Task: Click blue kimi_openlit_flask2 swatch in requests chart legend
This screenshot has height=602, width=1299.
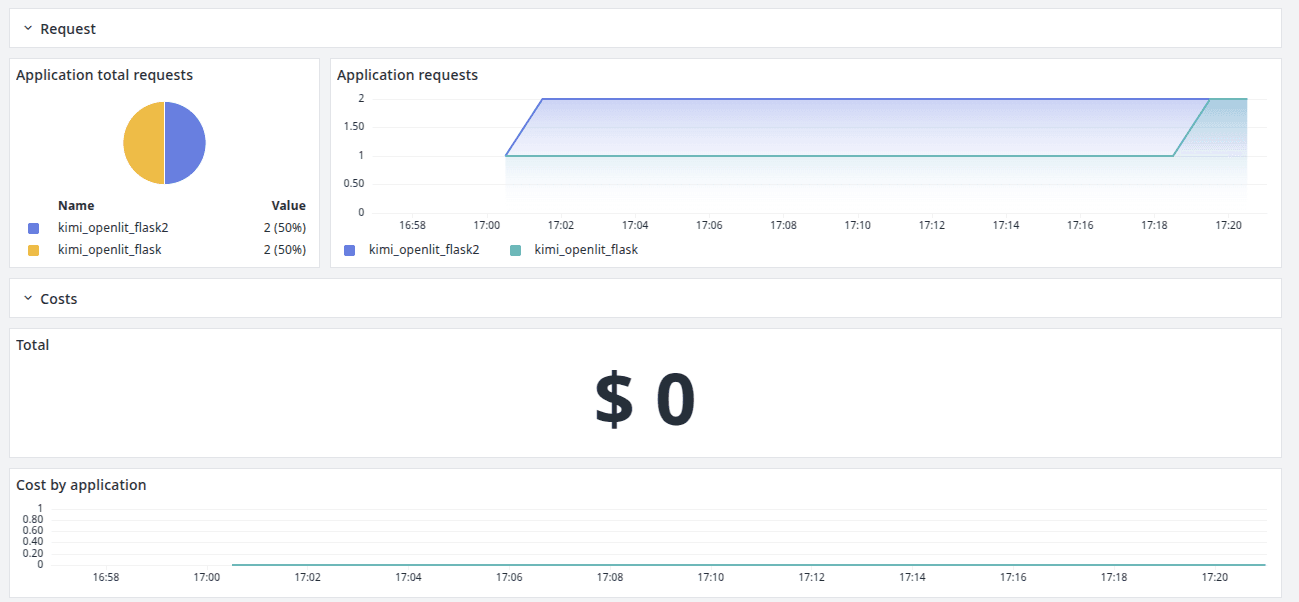Action: pyautogui.click(x=350, y=250)
